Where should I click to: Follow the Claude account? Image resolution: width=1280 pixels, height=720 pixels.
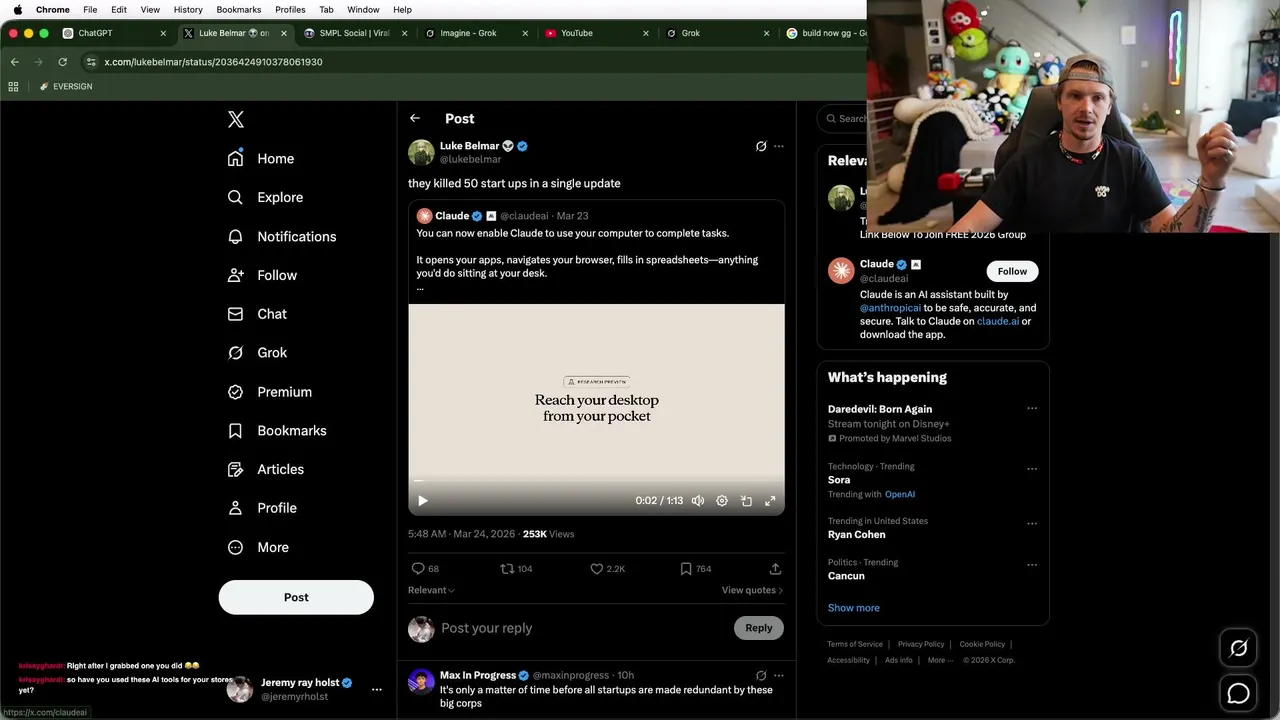tap(1012, 271)
